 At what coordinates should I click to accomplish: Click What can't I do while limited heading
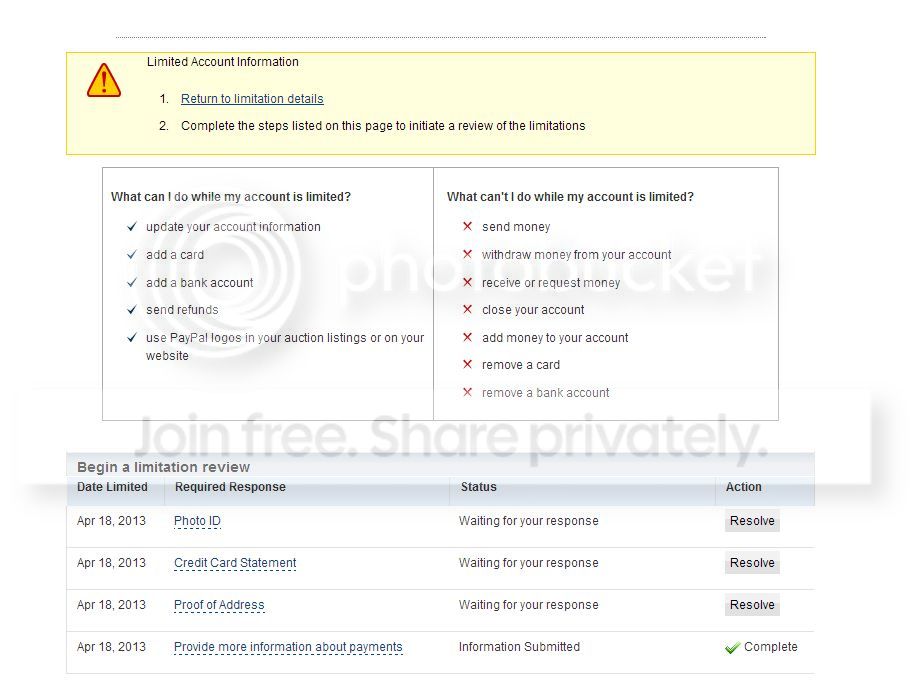coord(570,197)
